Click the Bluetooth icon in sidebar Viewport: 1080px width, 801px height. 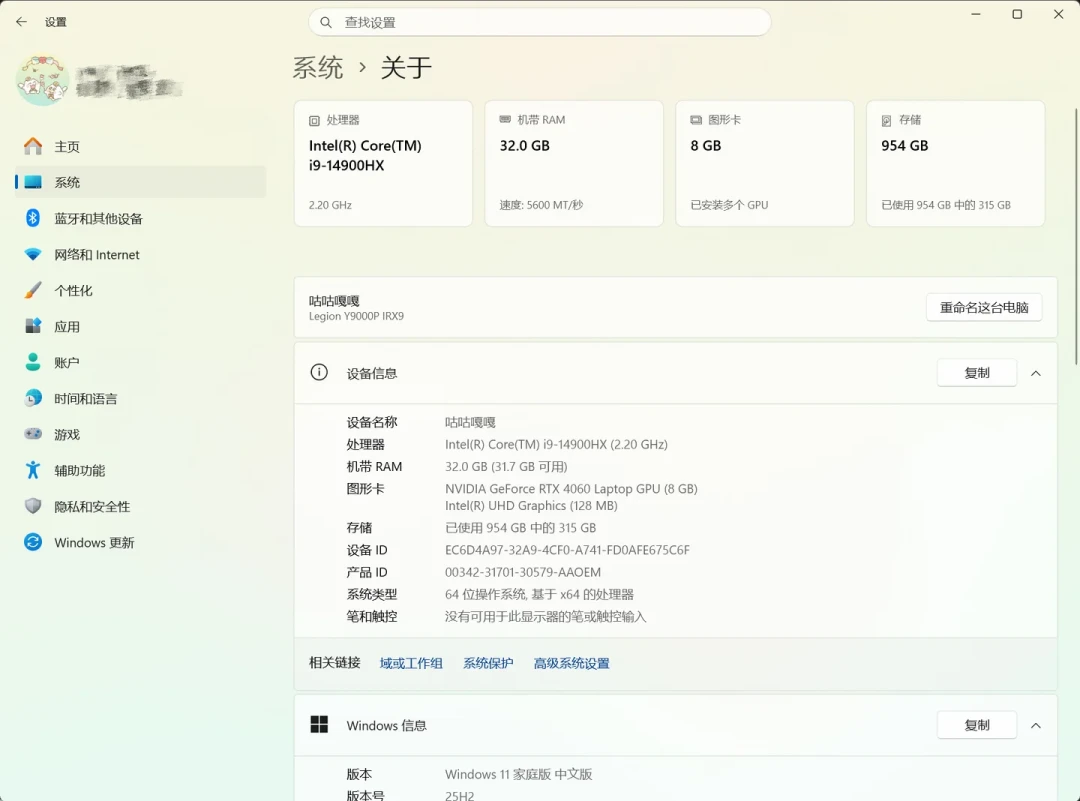[32, 218]
